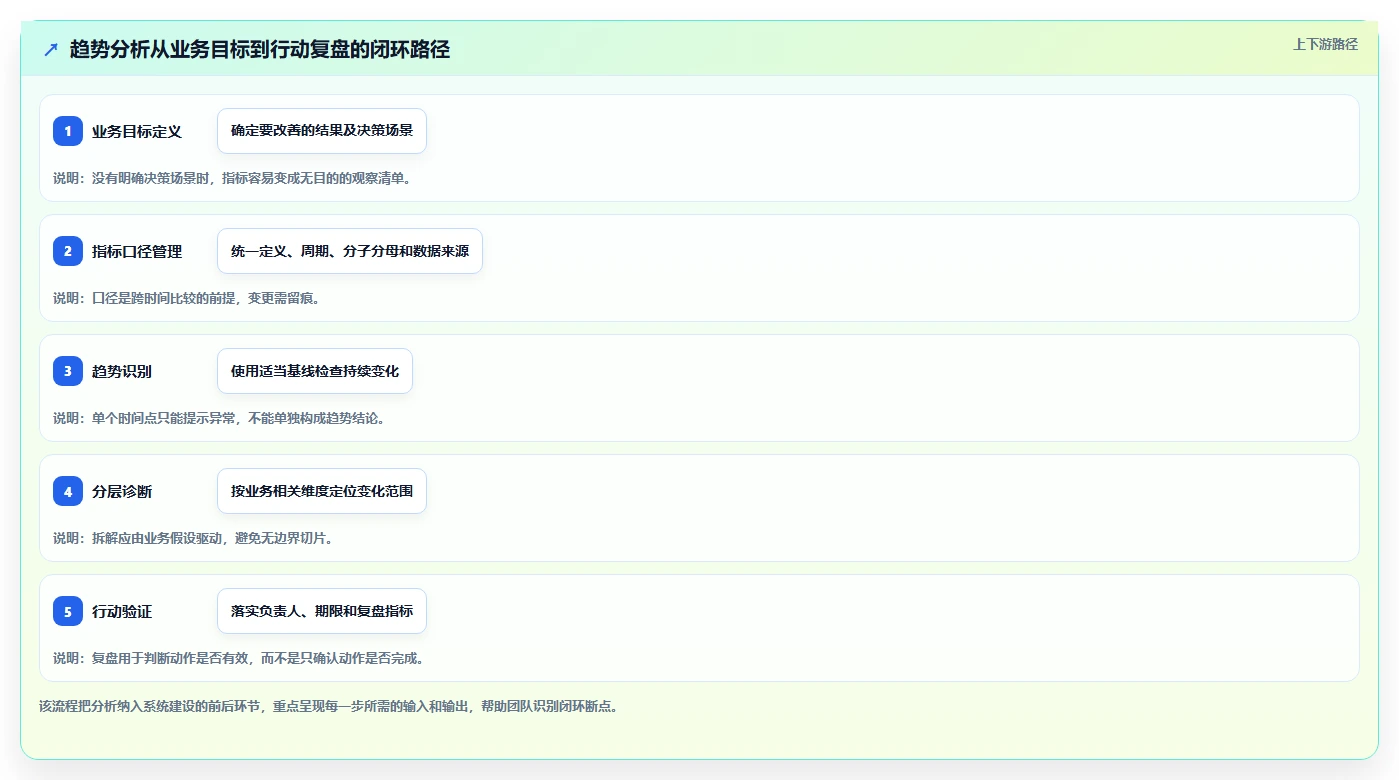Click step number 1 badge

click(x=68, y=131)
